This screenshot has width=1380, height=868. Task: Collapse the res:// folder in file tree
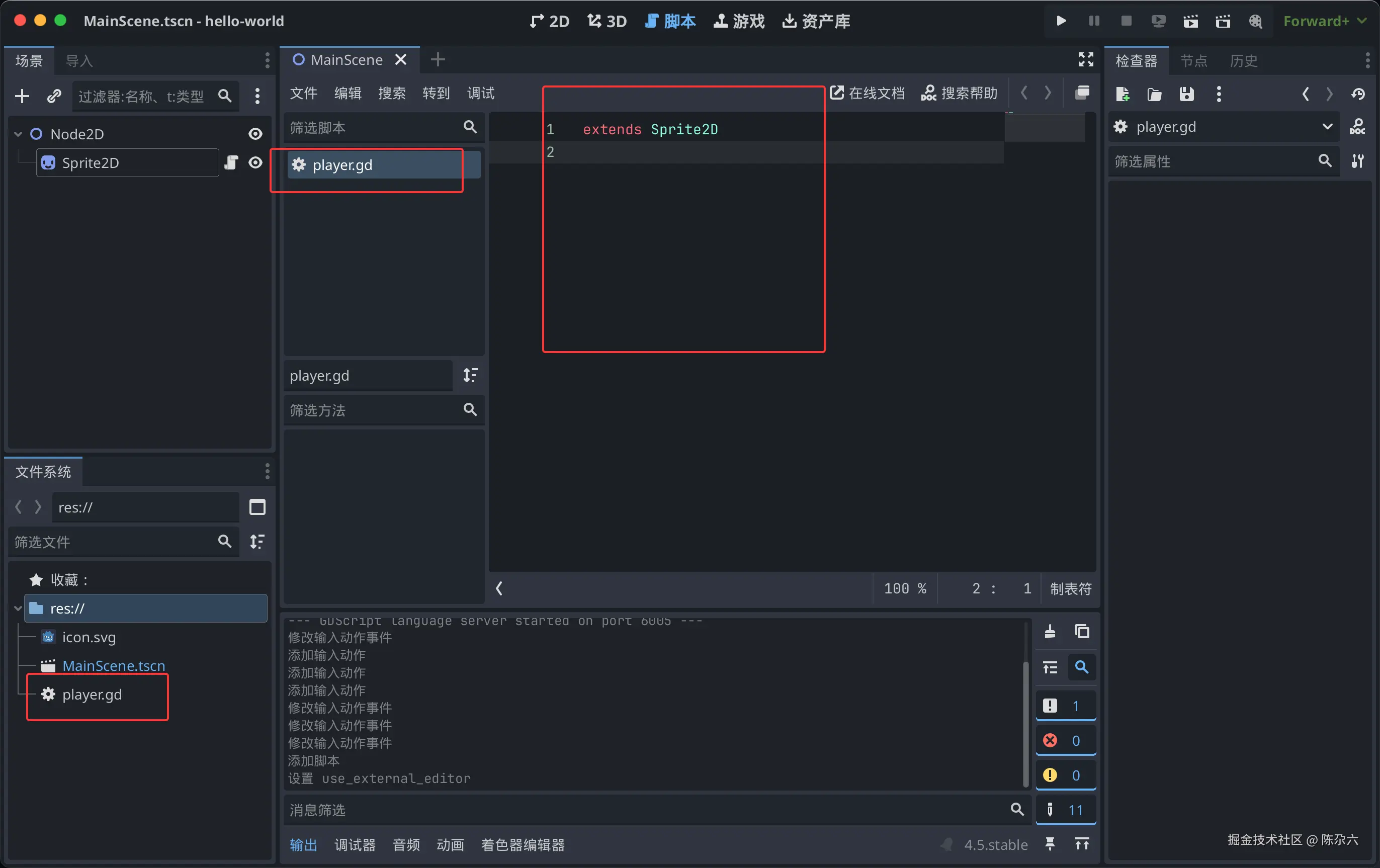pos(18,609)
